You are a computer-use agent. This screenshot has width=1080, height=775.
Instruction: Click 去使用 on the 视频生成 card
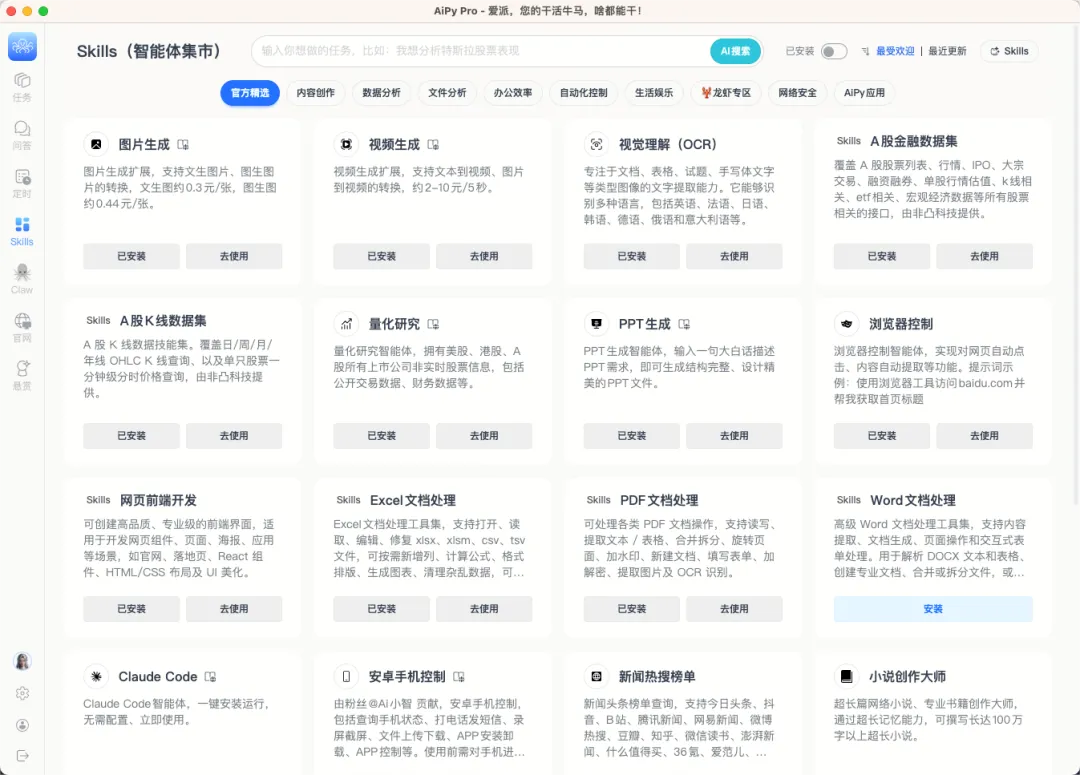pyautogui.click(x=484, y=256)
